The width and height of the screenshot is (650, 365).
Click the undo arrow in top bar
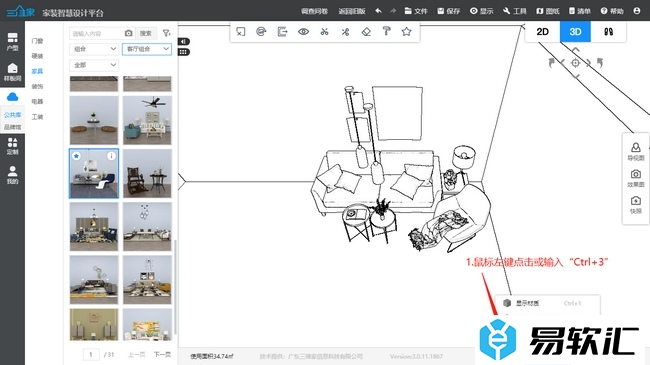click(378, 11)
